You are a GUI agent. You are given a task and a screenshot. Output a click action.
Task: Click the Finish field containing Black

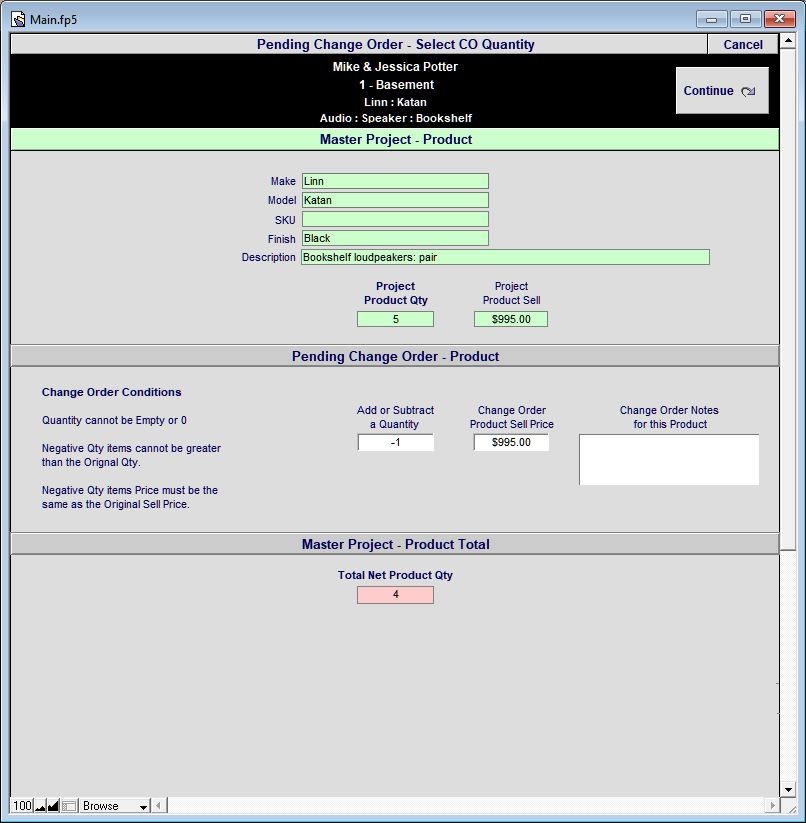pos(395,238)
